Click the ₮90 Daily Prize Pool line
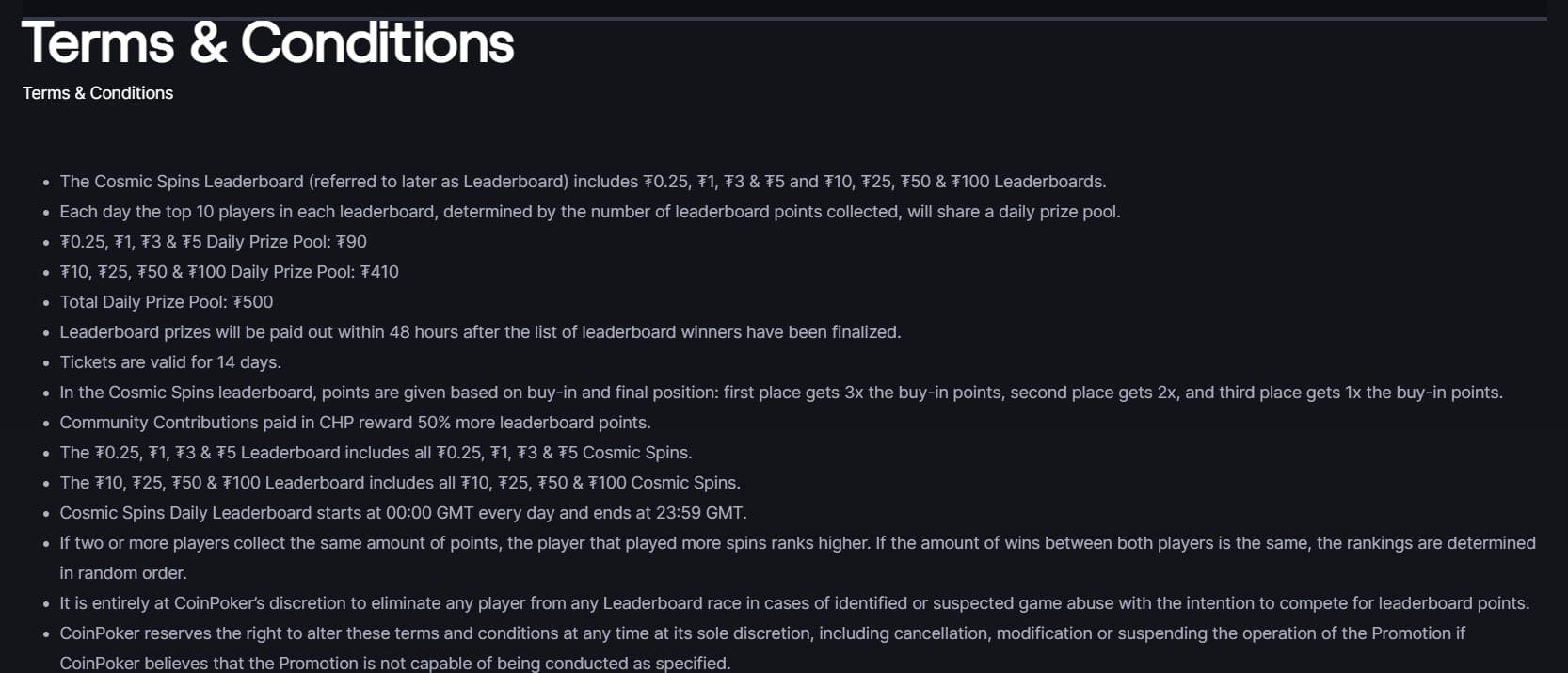This screenshot has width=1568, height=673. 214,242
